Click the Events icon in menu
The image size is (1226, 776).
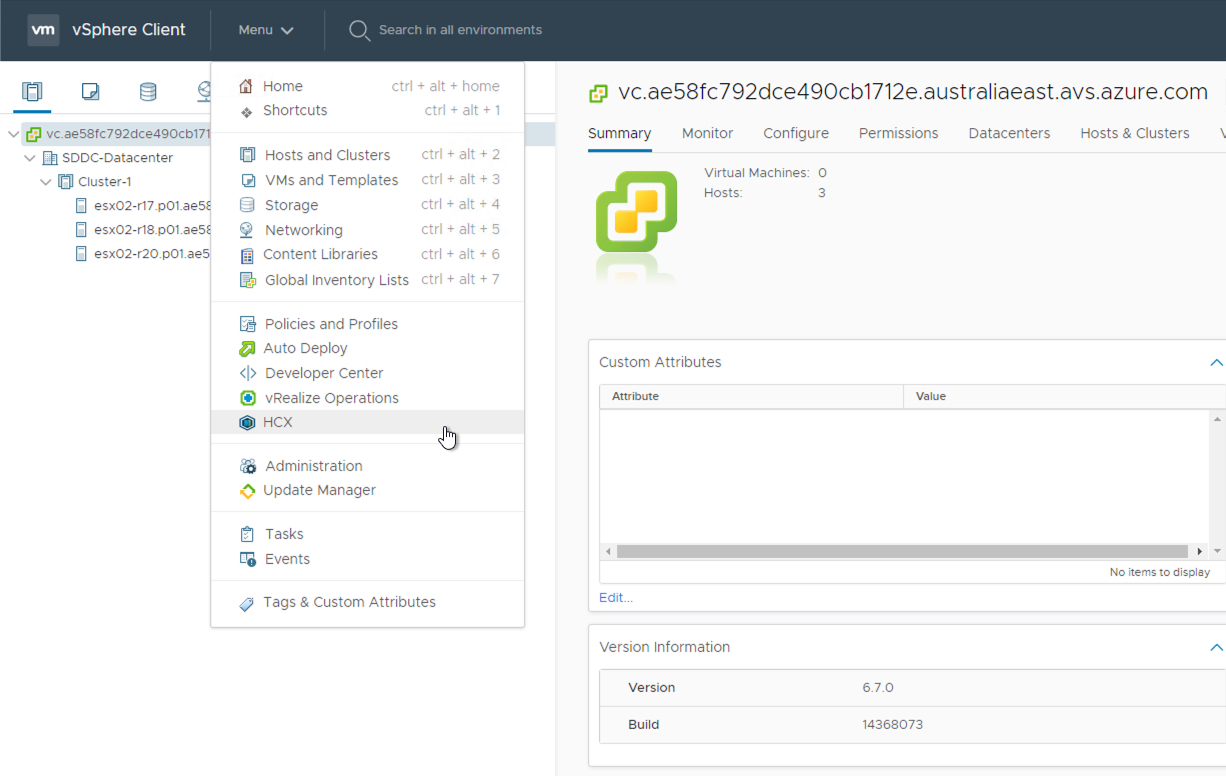click(248, 559)
